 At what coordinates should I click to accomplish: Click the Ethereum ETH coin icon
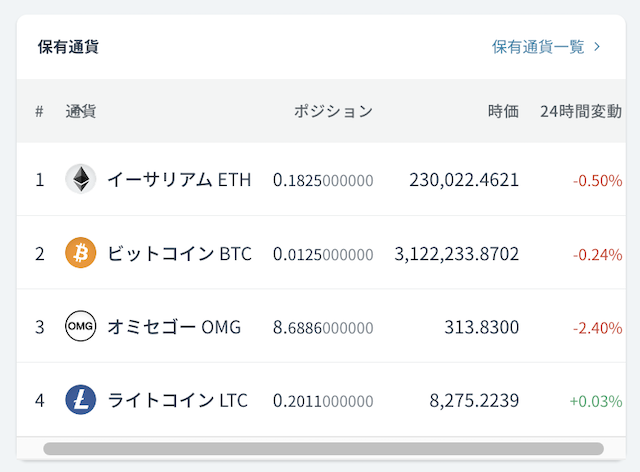coord(81,179)
